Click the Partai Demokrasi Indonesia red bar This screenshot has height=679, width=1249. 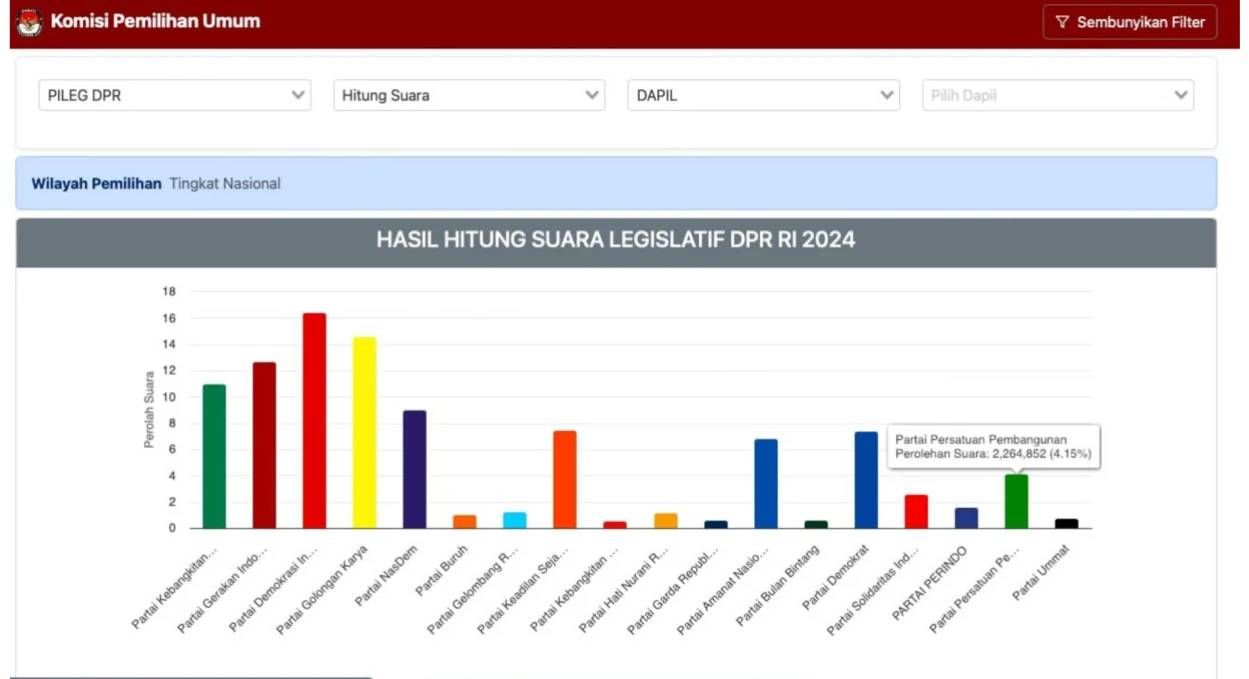click(314, 420)
